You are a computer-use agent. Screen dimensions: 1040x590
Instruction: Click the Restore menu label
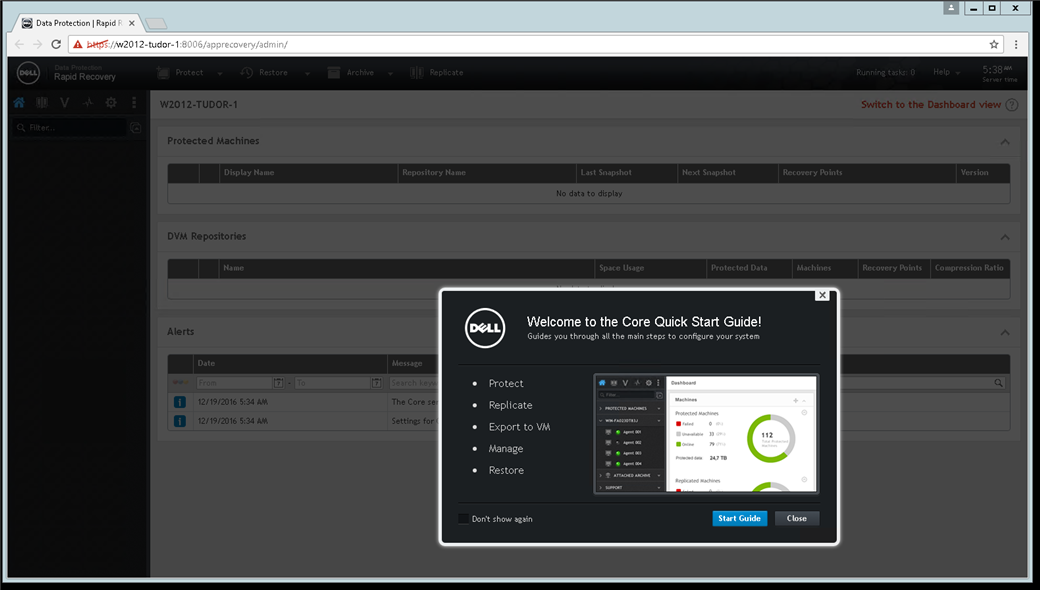273,73
